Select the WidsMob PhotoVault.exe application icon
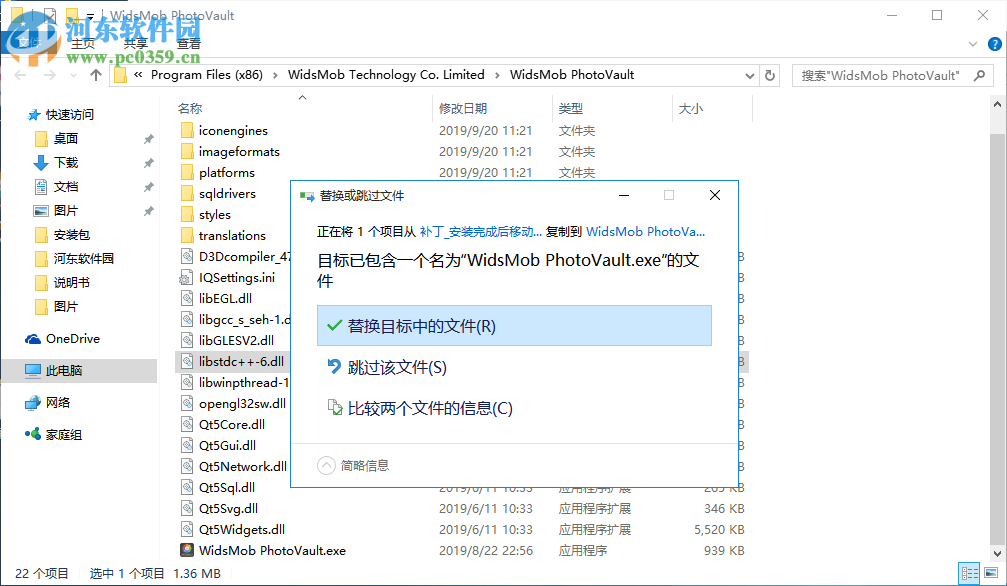1007x586 pixels. pos(186,549)
